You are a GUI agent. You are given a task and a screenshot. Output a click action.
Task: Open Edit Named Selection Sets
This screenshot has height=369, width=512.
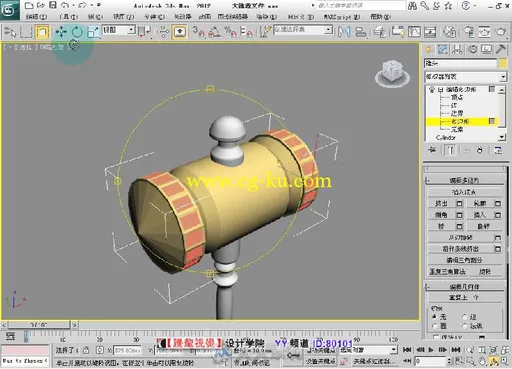point(265,32)
